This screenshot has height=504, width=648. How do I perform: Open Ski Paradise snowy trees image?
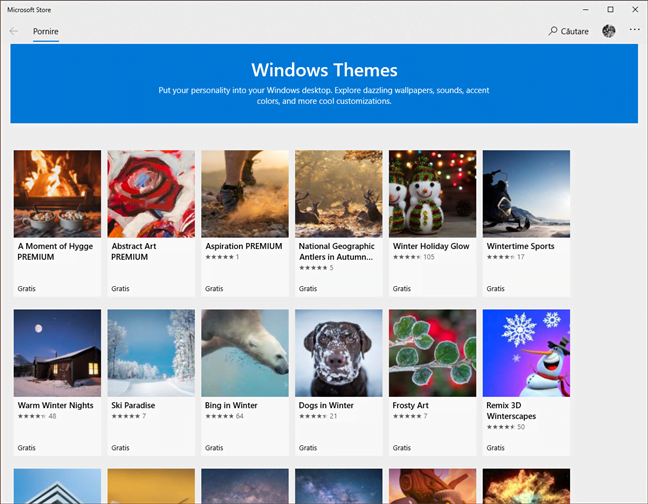[x=151, y=353]
